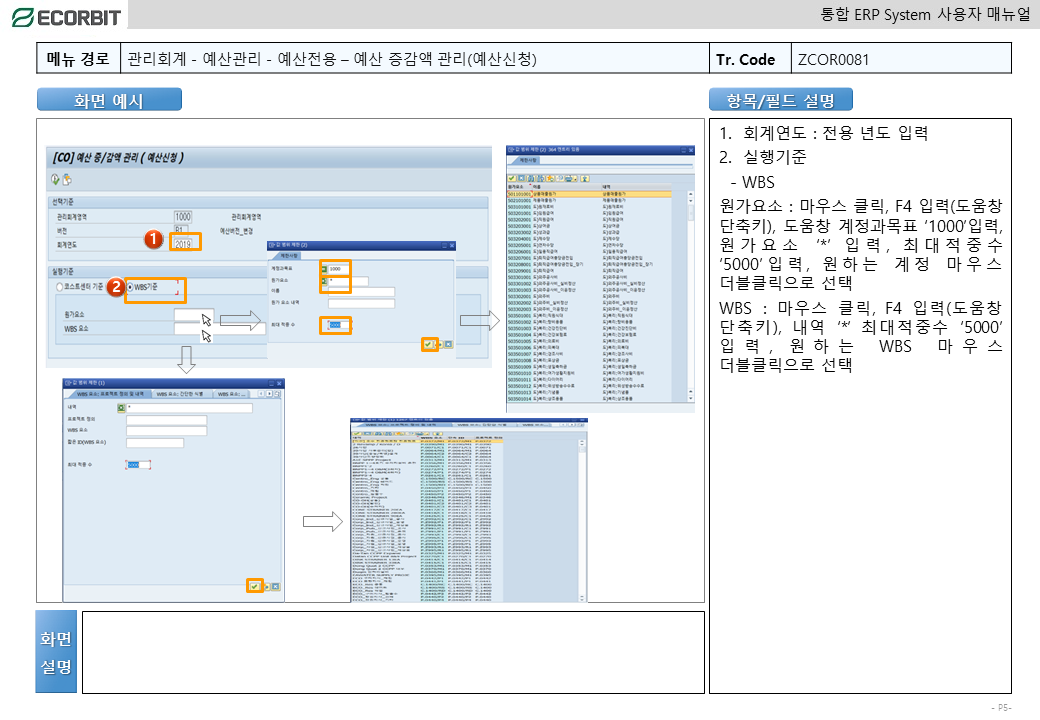Viewport: 1040px width, 720px height.
Task: Click the 화면 예시 section header button
Action: coord(109,100)
